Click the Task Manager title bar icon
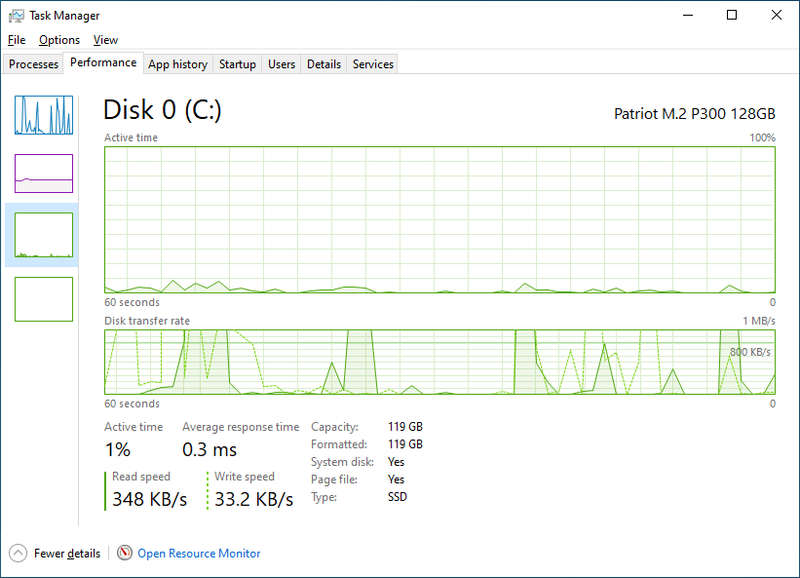 (17, 15)
